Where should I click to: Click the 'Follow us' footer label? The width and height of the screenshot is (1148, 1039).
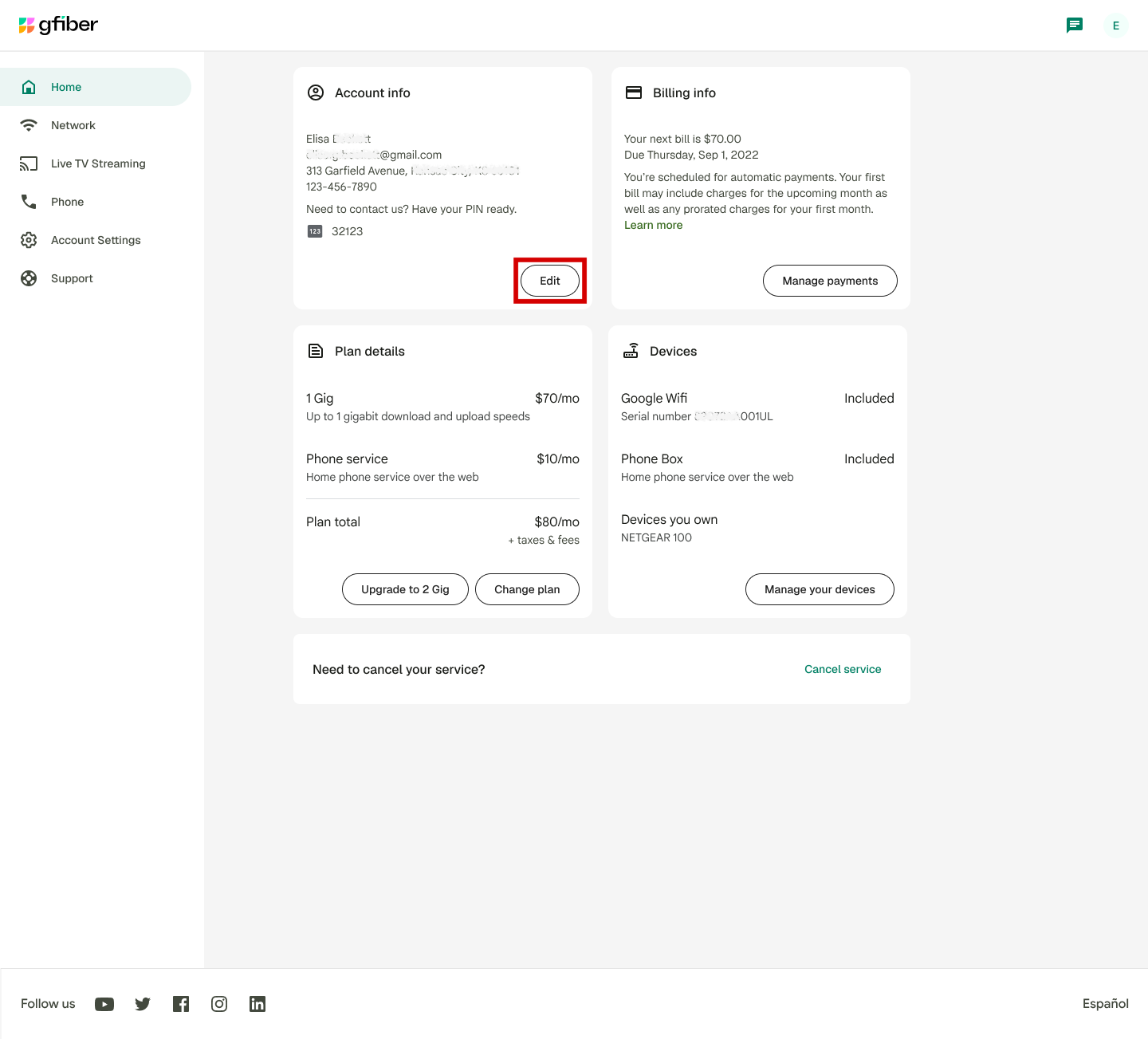pyautogui.click(x=48, y=1004)
